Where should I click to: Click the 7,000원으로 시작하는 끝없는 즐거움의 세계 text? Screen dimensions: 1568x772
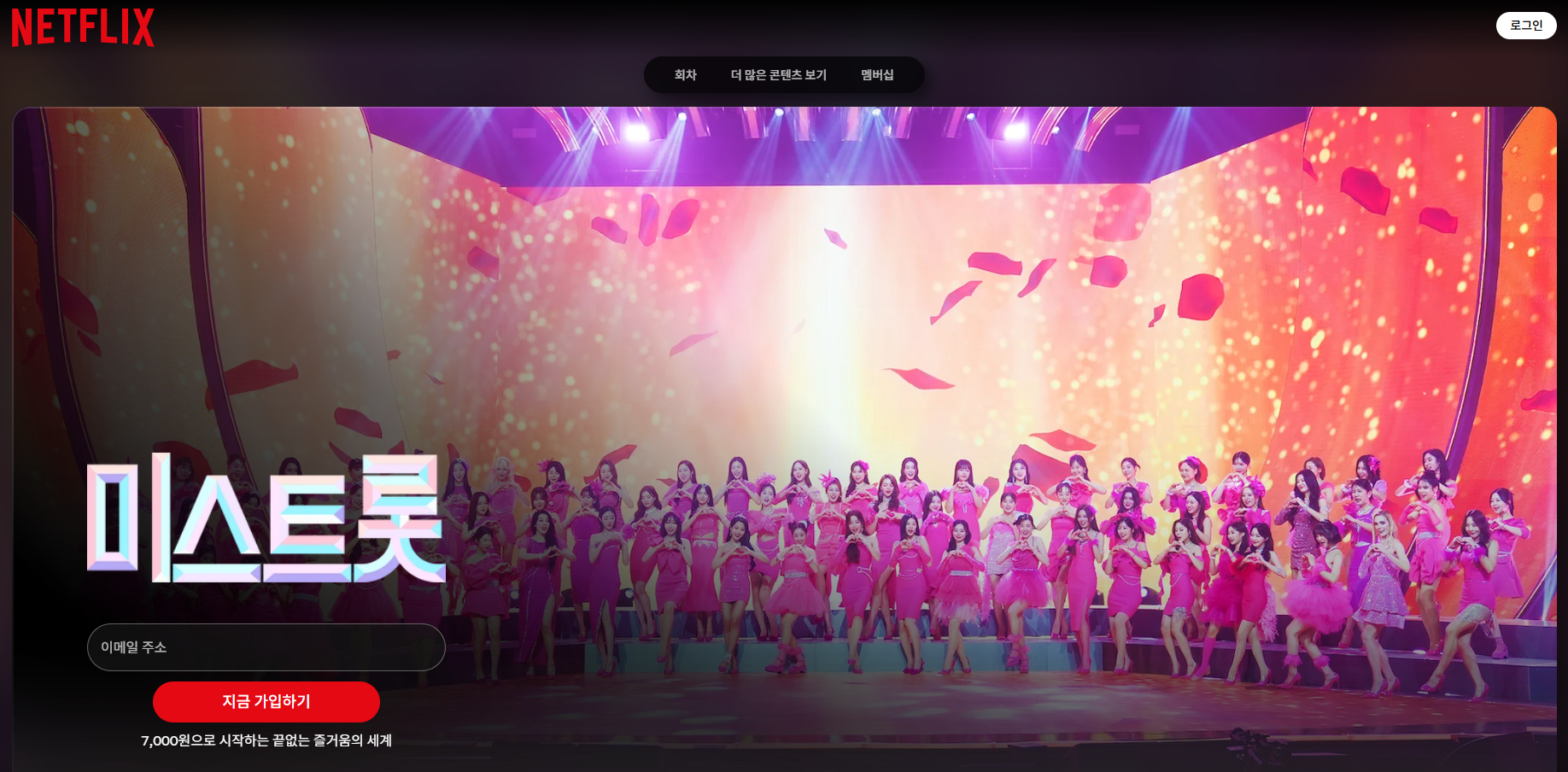(x=266, y=740)
